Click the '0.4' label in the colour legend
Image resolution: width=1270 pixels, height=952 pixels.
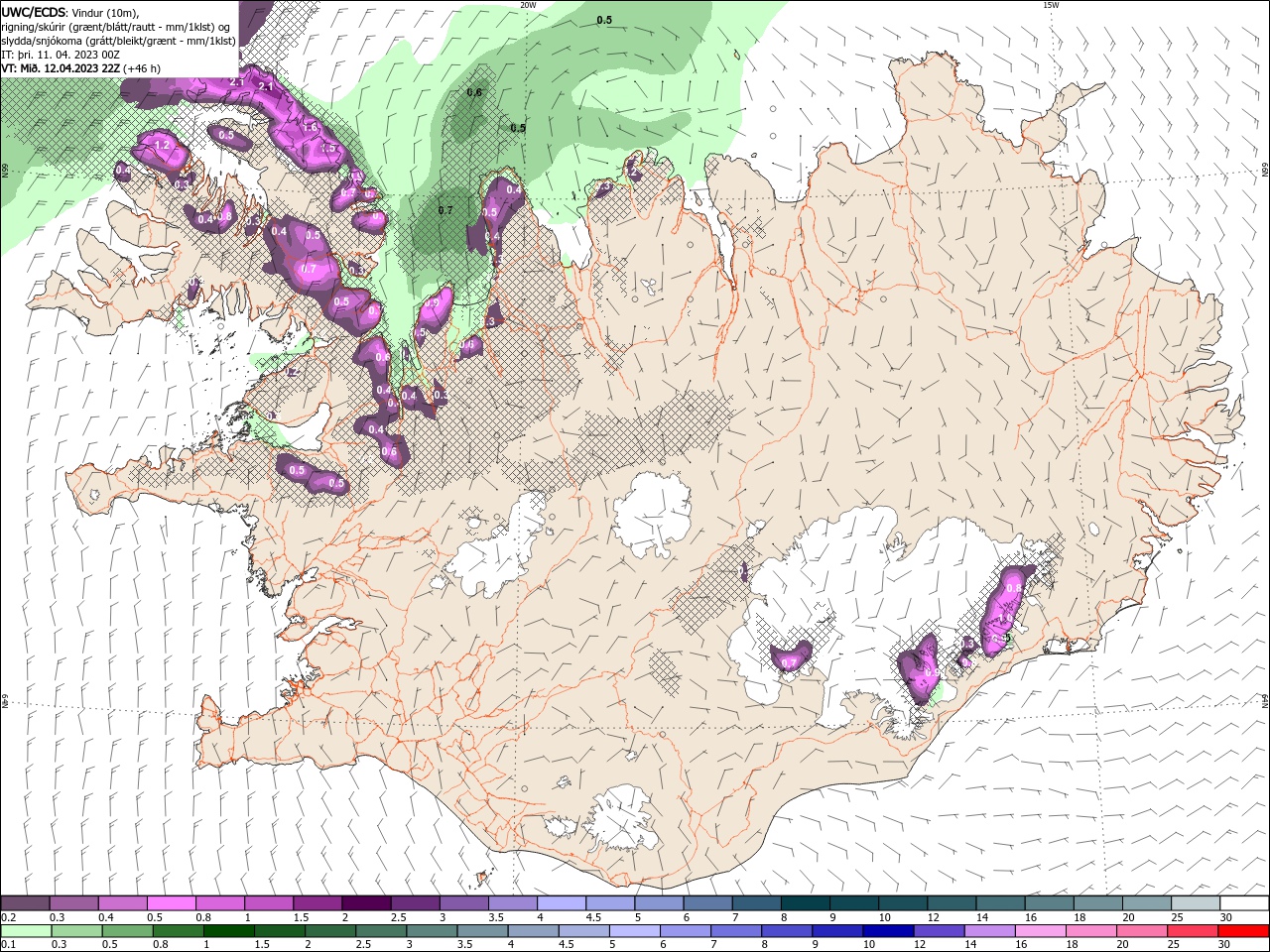(105, 917)
